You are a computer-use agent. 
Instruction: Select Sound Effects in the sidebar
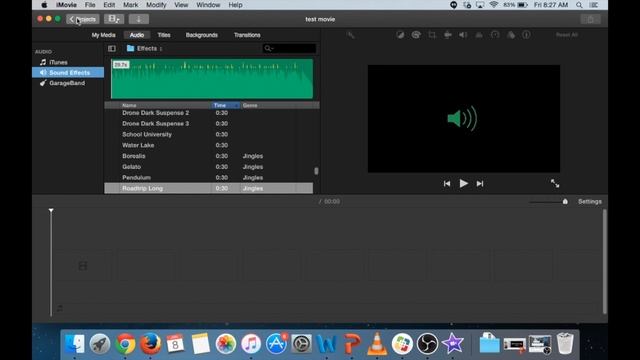tap(68, 73)
